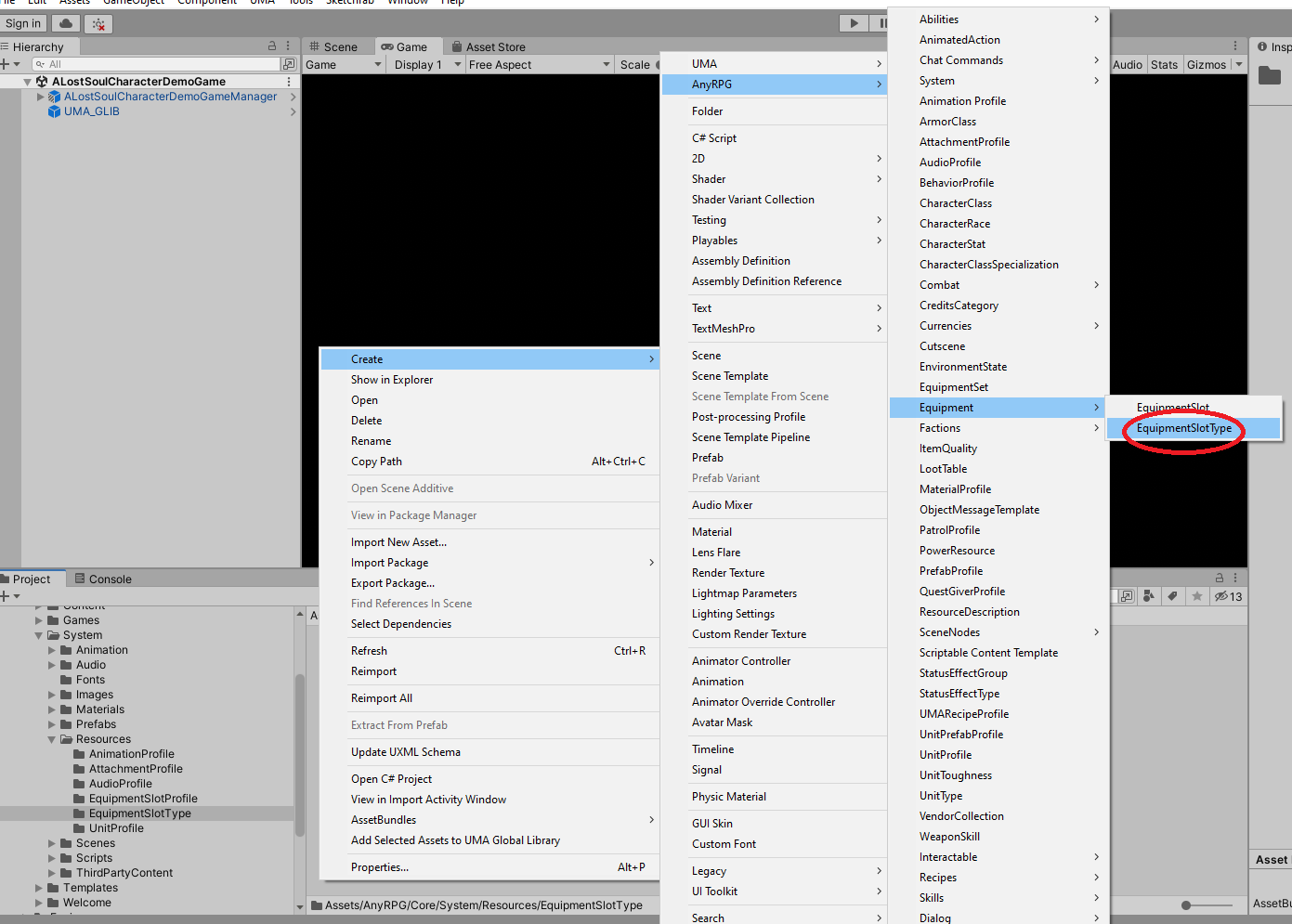Click the ALostSoulCharacterDemoGameManager prefab icon
Screen dimensions: 1292x924
[x=55, y=97]
